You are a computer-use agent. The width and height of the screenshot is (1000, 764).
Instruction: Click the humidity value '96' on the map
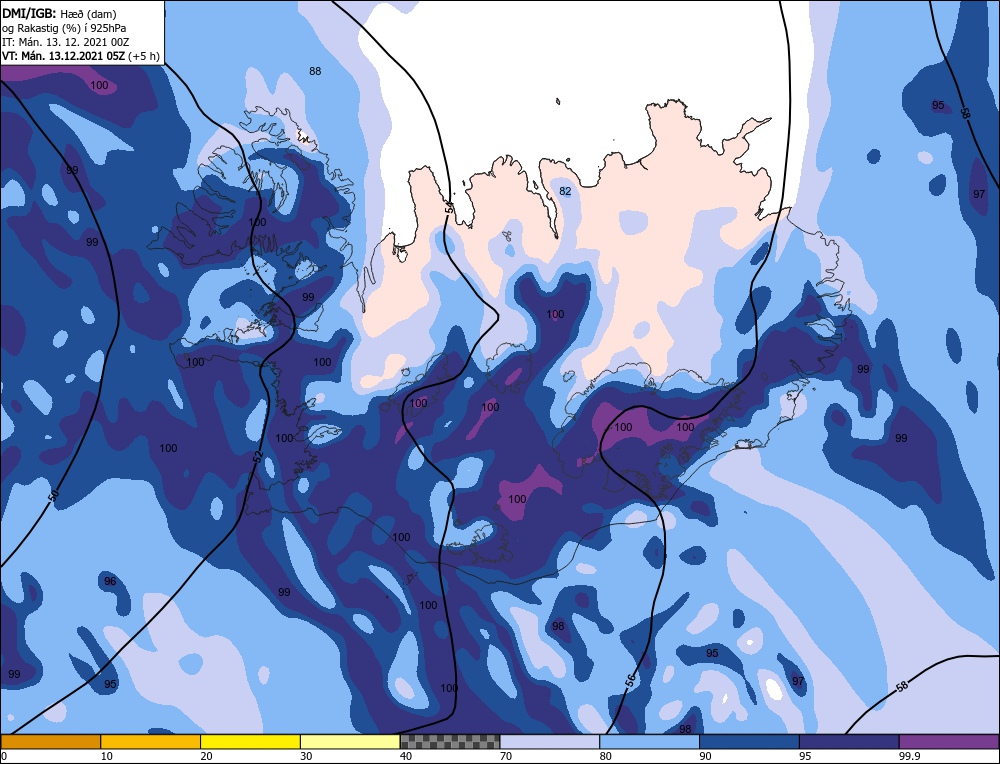pyautogui.click(x=110, y=581)
